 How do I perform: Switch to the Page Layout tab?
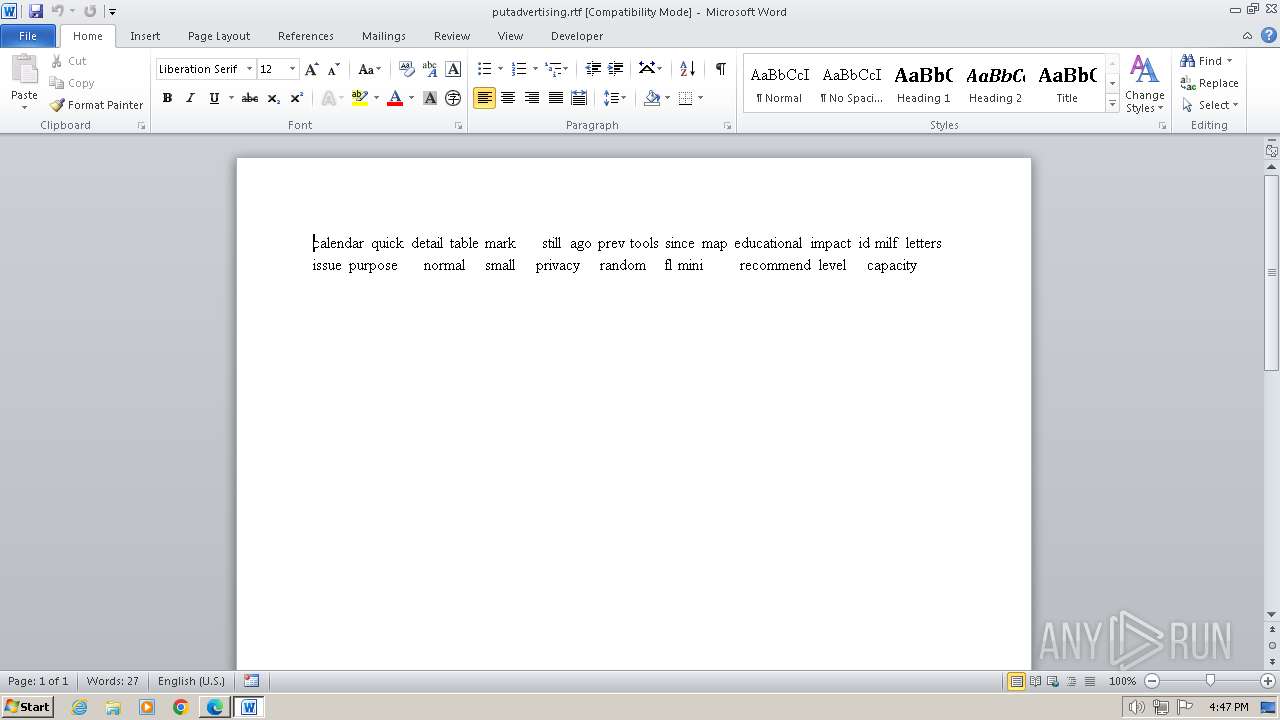tap(219, 36)
